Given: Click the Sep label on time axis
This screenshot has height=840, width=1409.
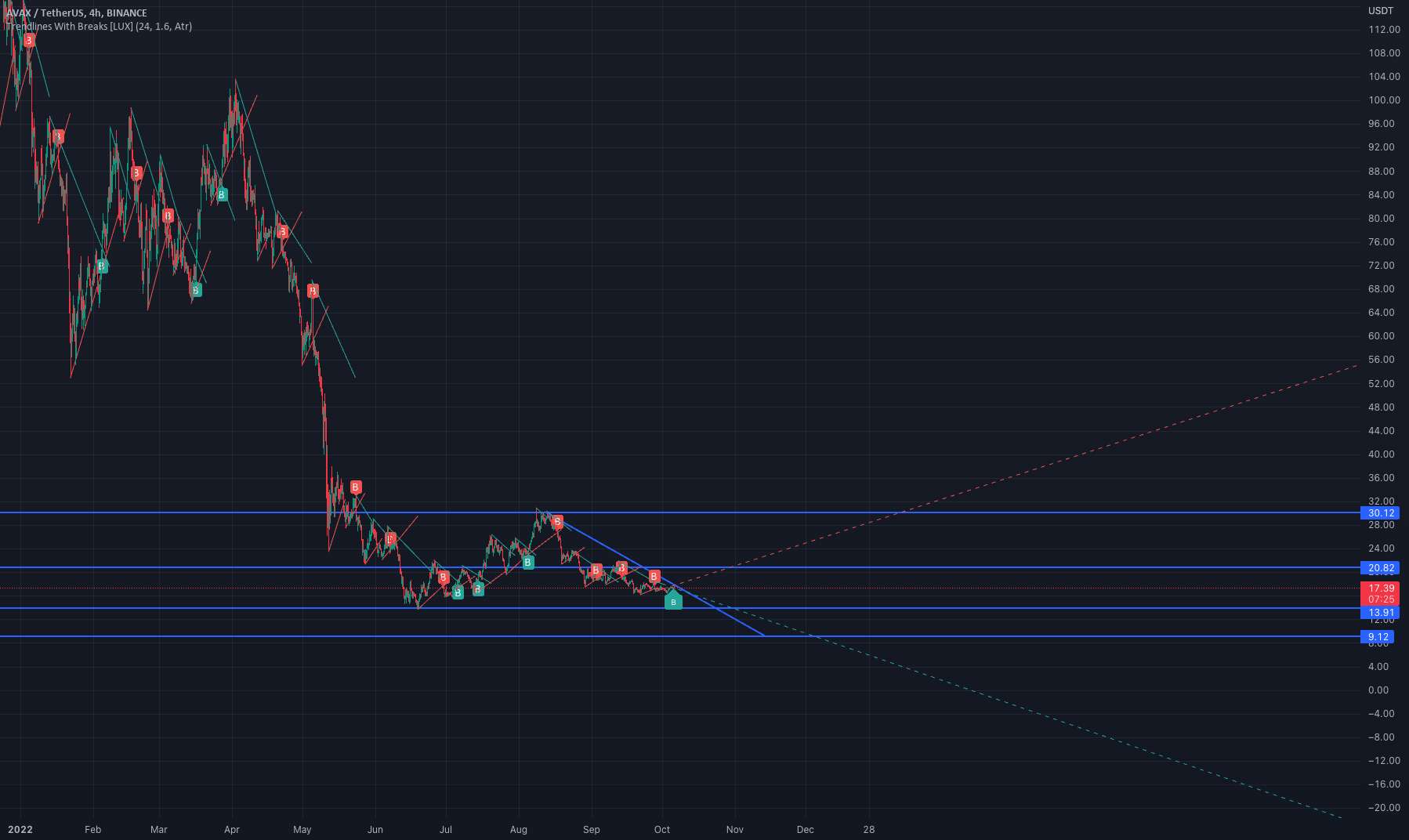Looking at the screenshot, I should [591, 829].
